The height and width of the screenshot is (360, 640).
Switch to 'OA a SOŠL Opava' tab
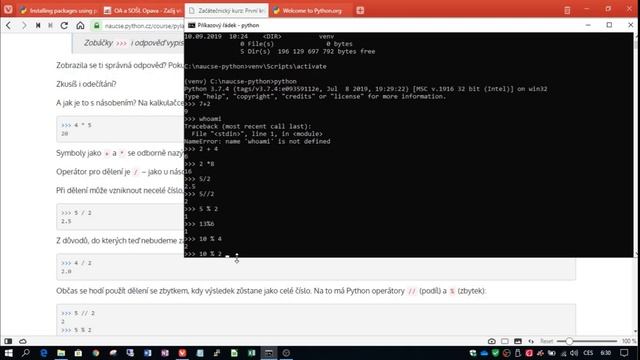pyautogui.click(x=142, y=11)
